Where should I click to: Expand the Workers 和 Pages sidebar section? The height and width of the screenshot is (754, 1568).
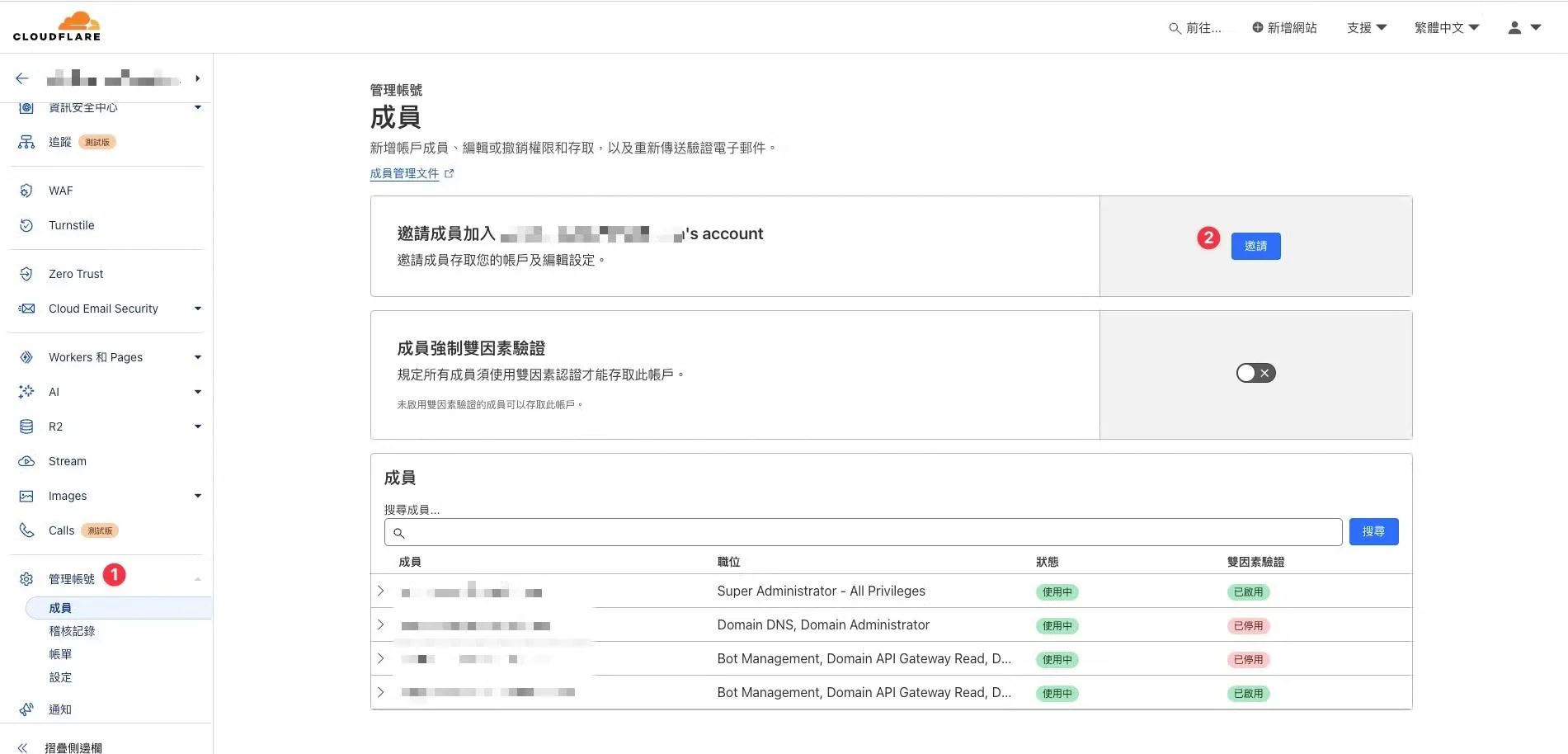tap(197, 357)
